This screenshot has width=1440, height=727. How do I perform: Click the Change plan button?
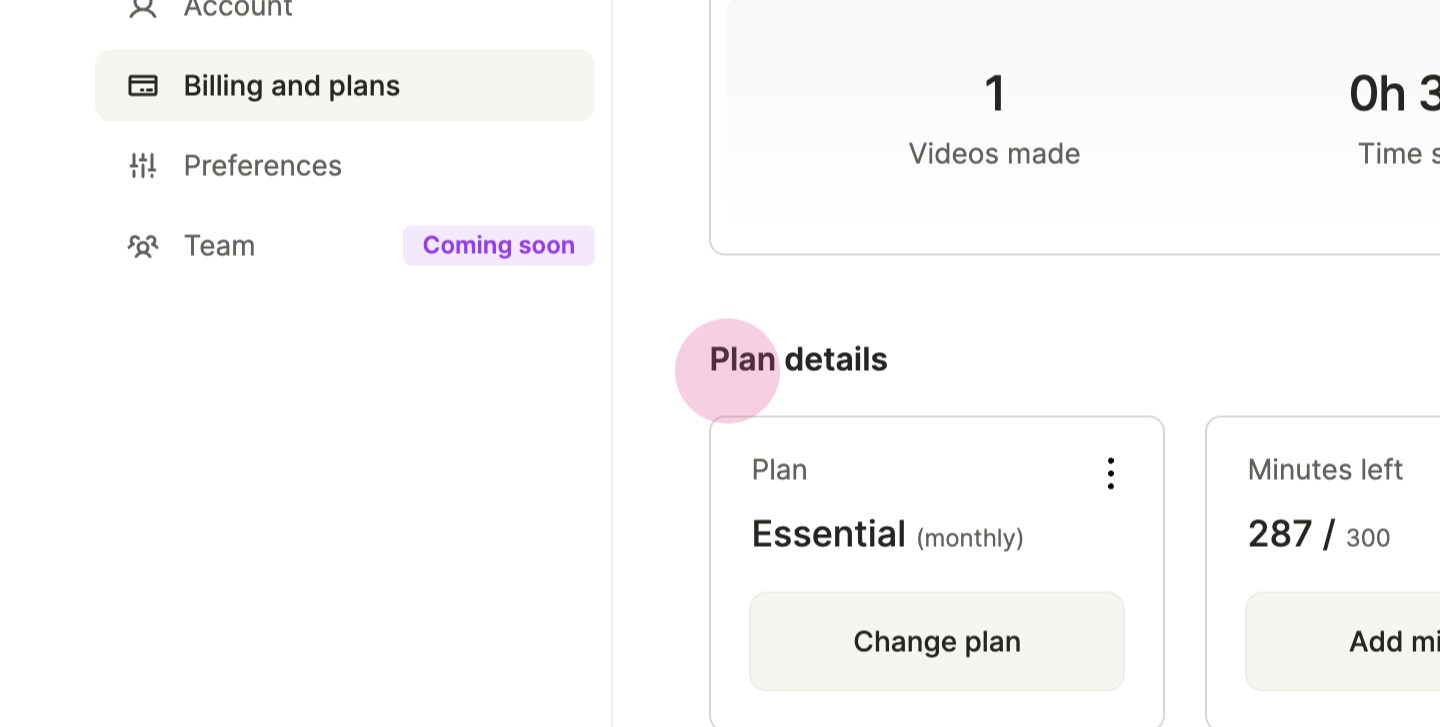coord(937,641)
